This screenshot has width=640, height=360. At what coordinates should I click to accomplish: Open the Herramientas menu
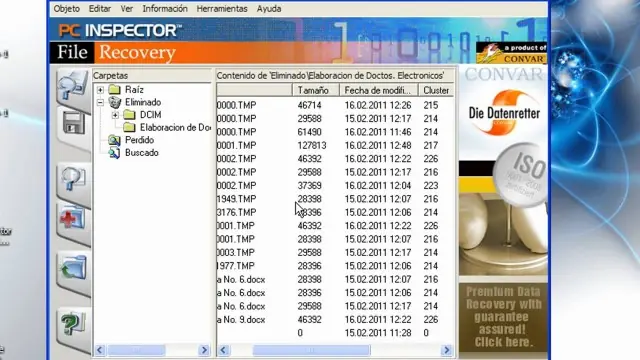click(x=222, y=9)
